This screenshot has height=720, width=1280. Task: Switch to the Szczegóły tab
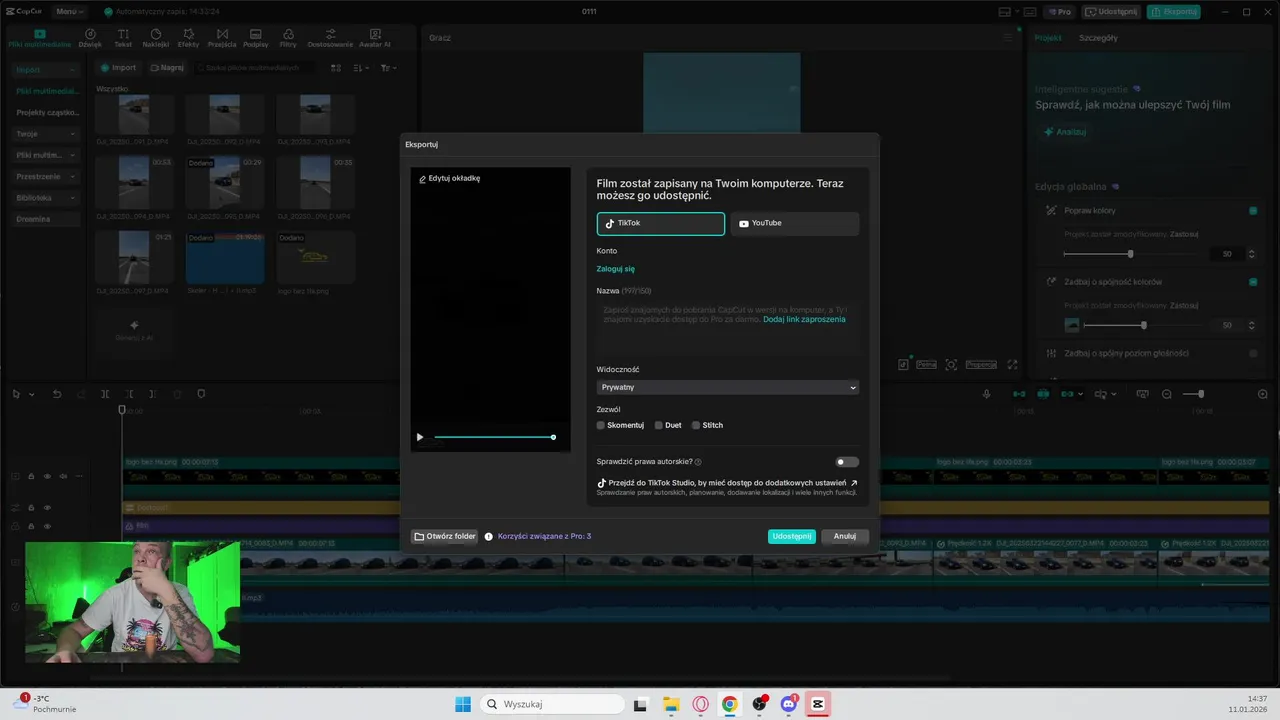1098,38
